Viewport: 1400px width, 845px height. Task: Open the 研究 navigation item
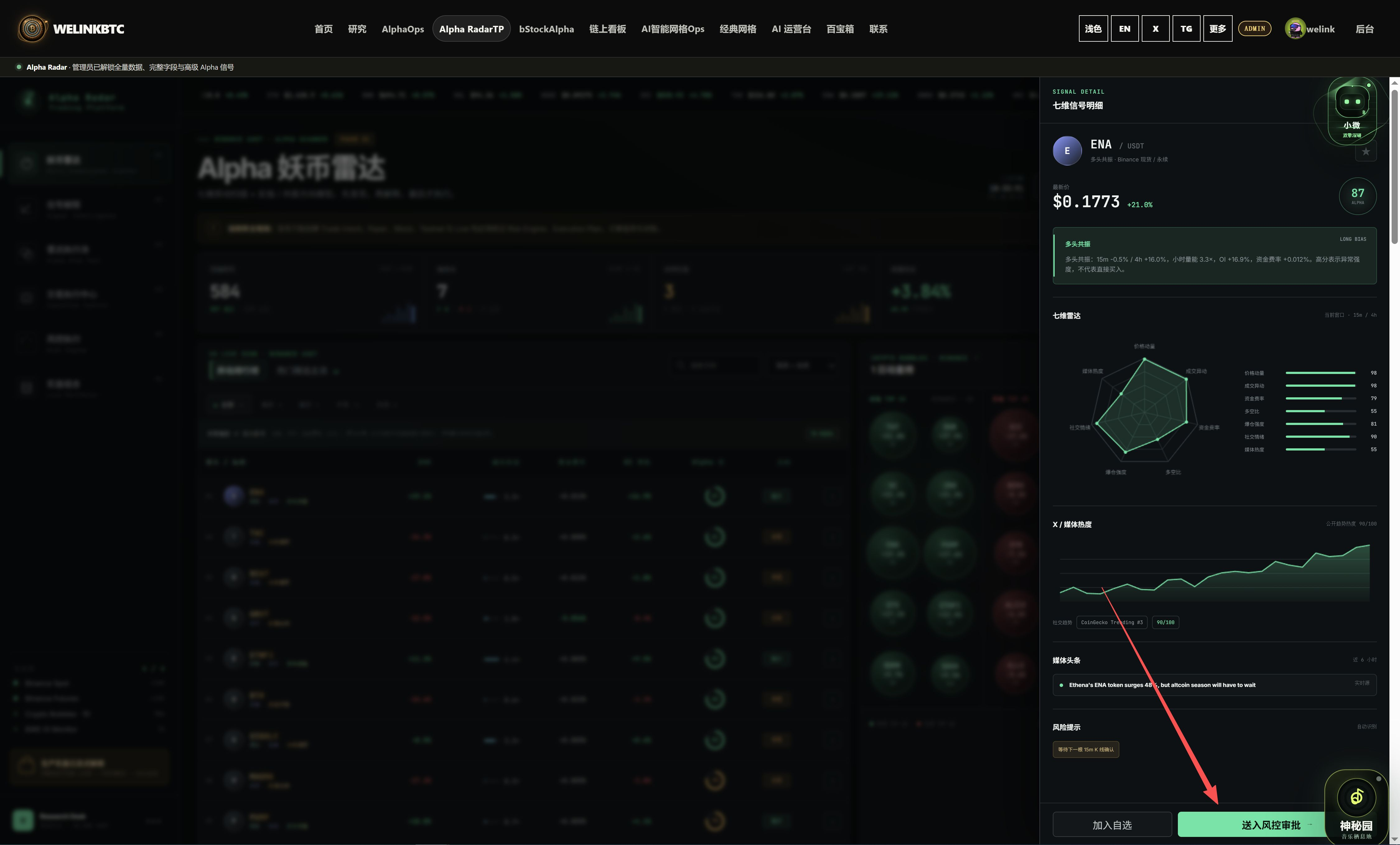[357, 29]
